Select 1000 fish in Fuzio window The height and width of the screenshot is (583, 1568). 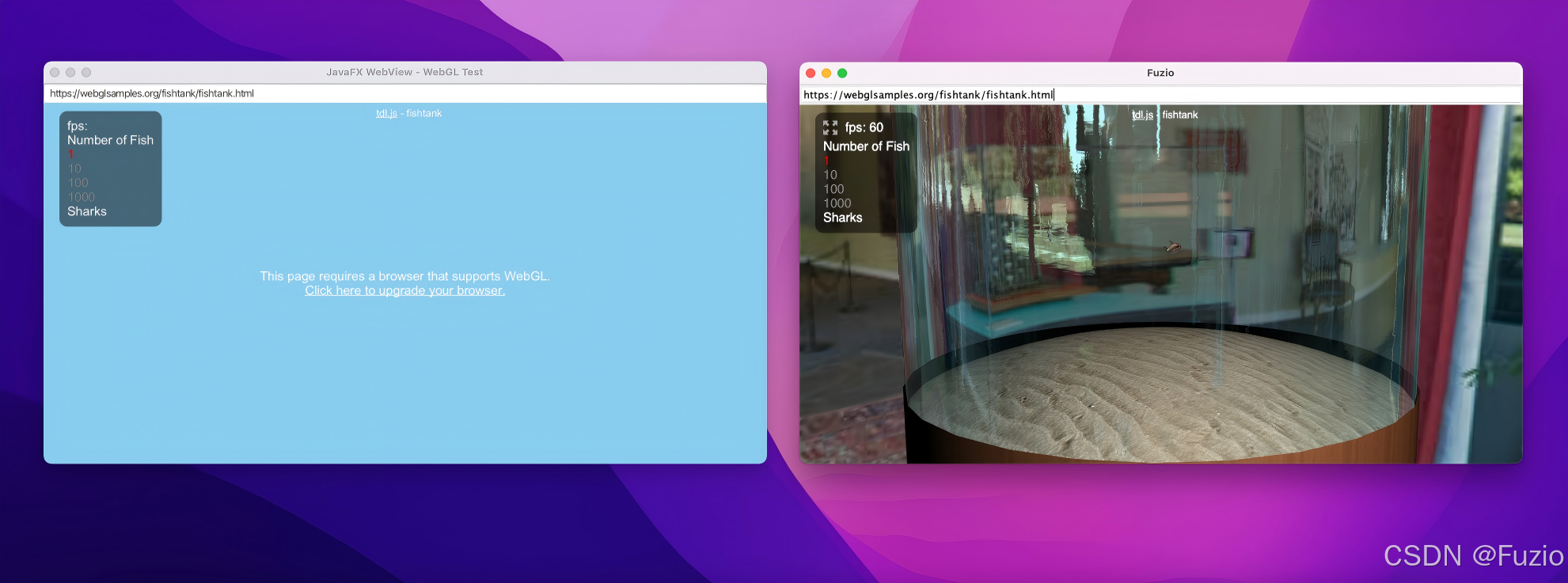[x=837, y=203]
